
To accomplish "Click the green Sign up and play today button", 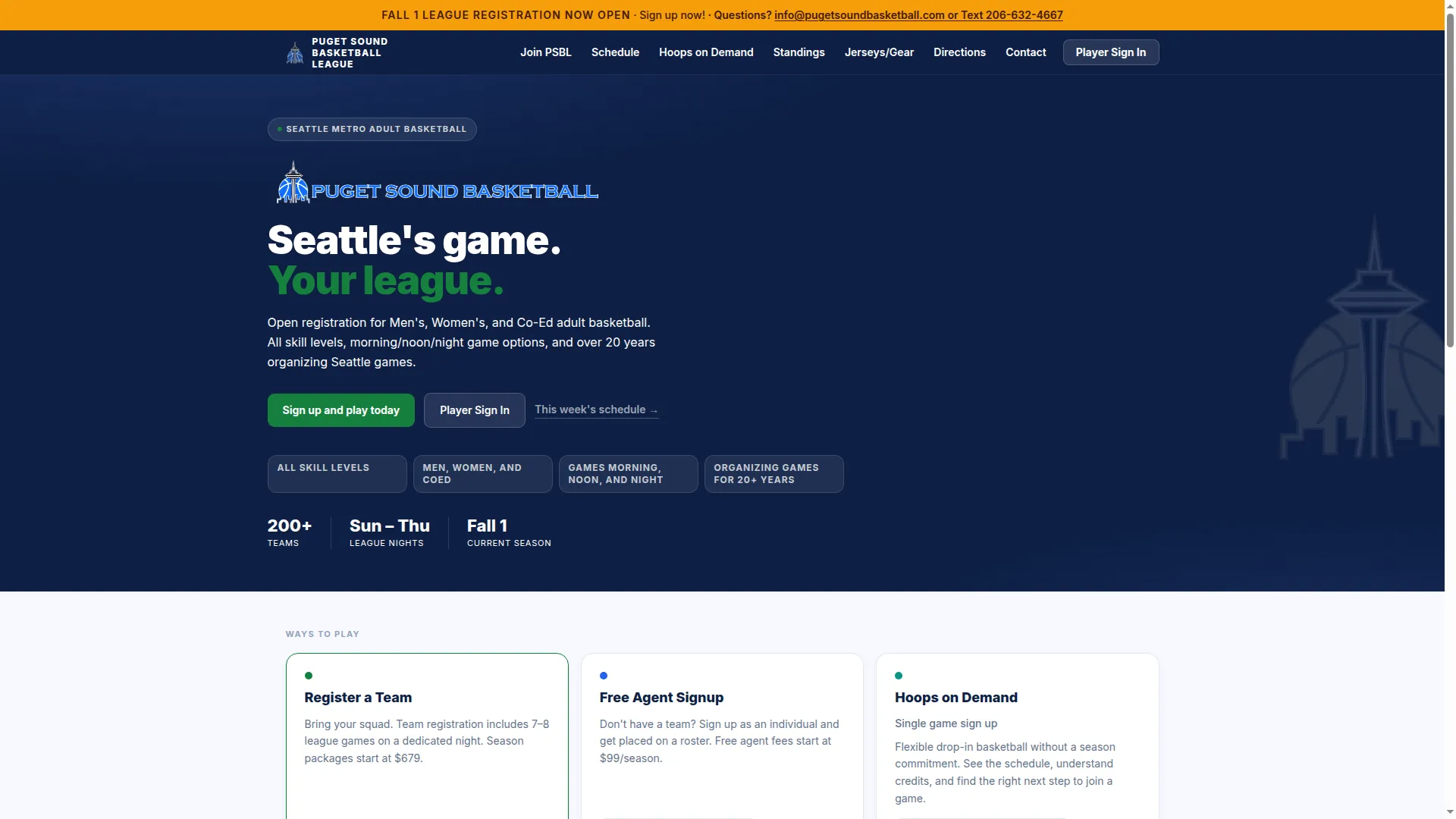I will [340, 410].
